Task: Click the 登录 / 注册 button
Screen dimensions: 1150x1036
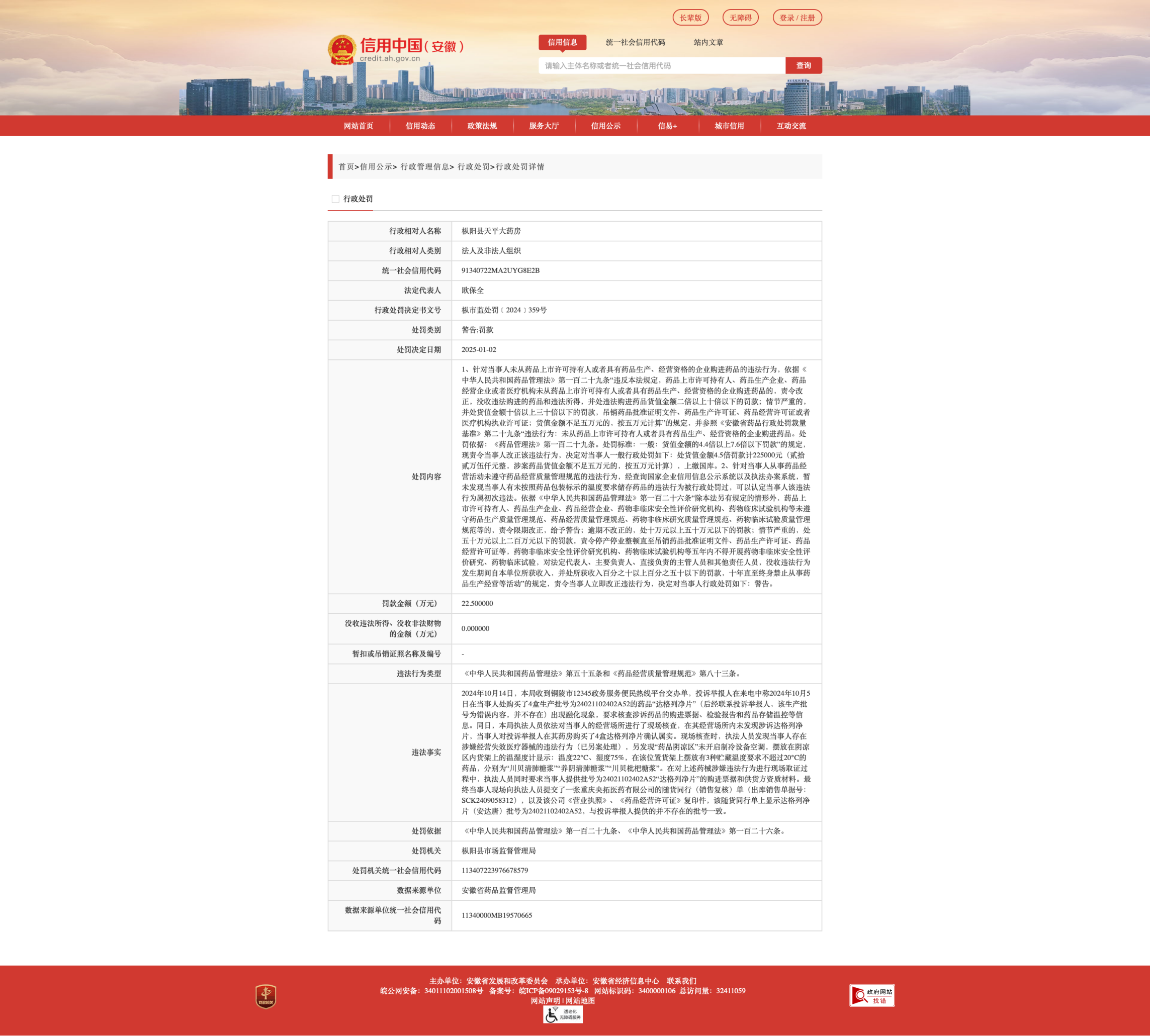Action: (797, 18)
